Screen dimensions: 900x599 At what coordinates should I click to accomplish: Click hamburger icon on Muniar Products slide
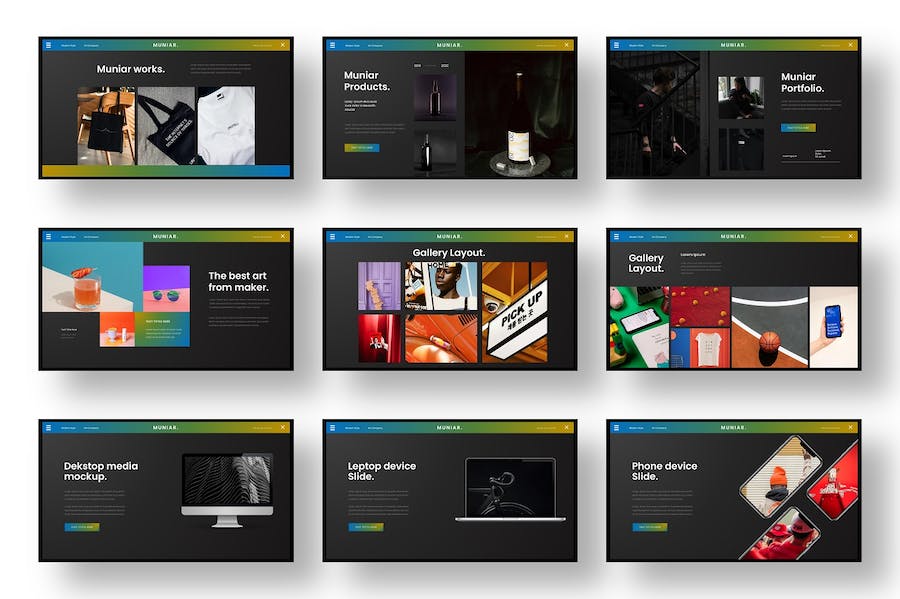tap(332, 45)
